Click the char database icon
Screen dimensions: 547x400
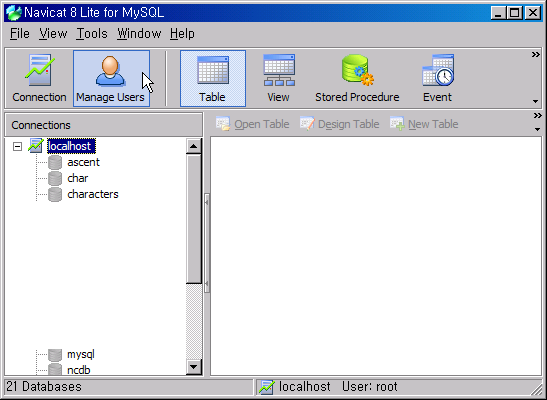55,178
